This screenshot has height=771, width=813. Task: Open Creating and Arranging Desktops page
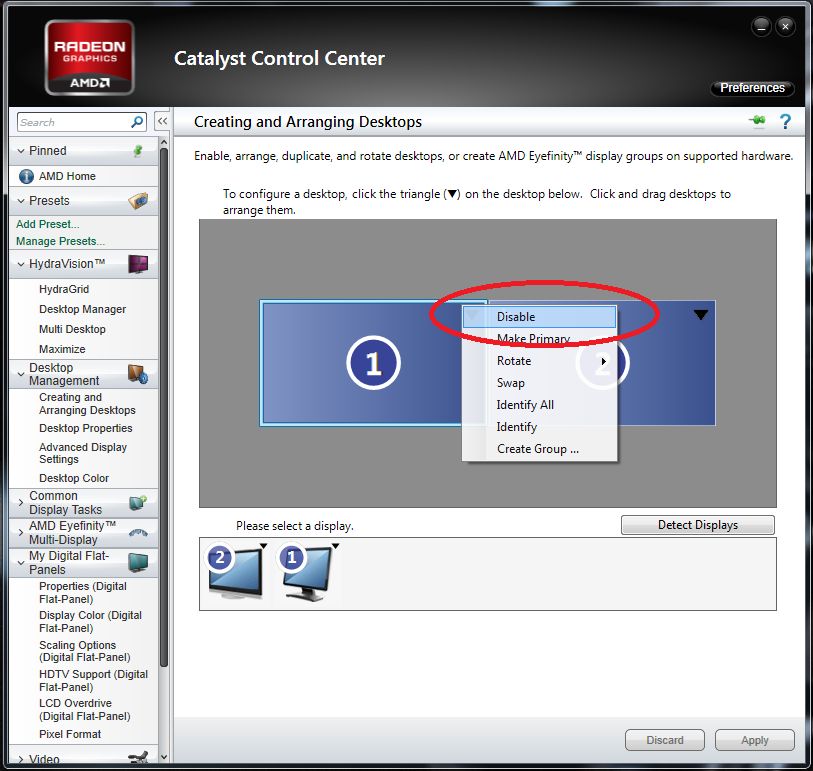coord(87,403)
